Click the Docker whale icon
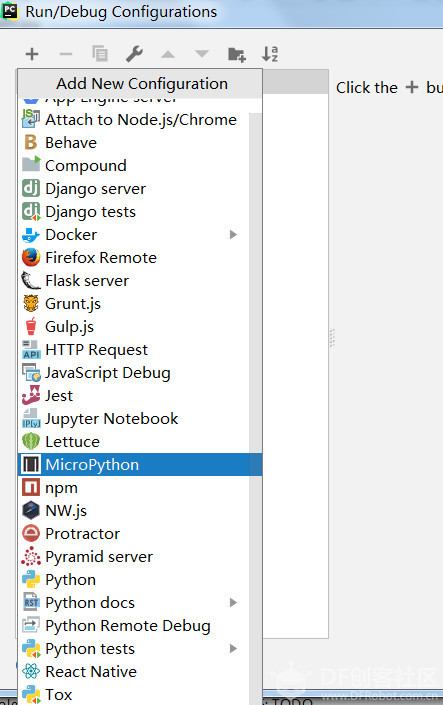The height and width of the screenshot is (705, 443). pos(31,235)
